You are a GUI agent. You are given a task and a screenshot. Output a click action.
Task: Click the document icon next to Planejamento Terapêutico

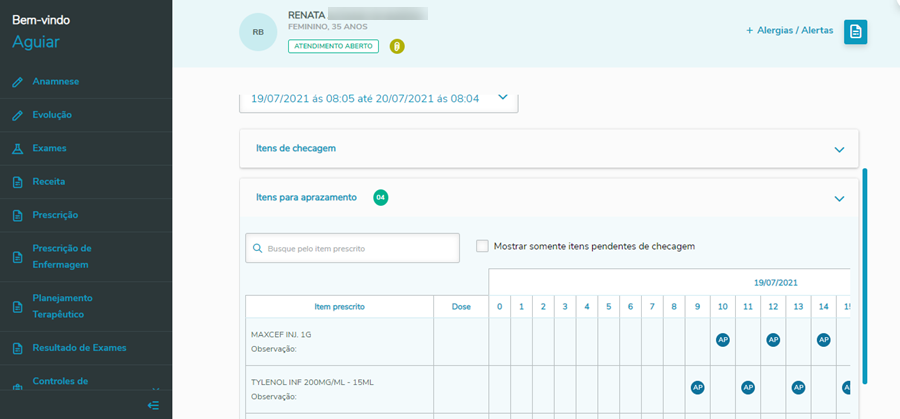[18, 307]
